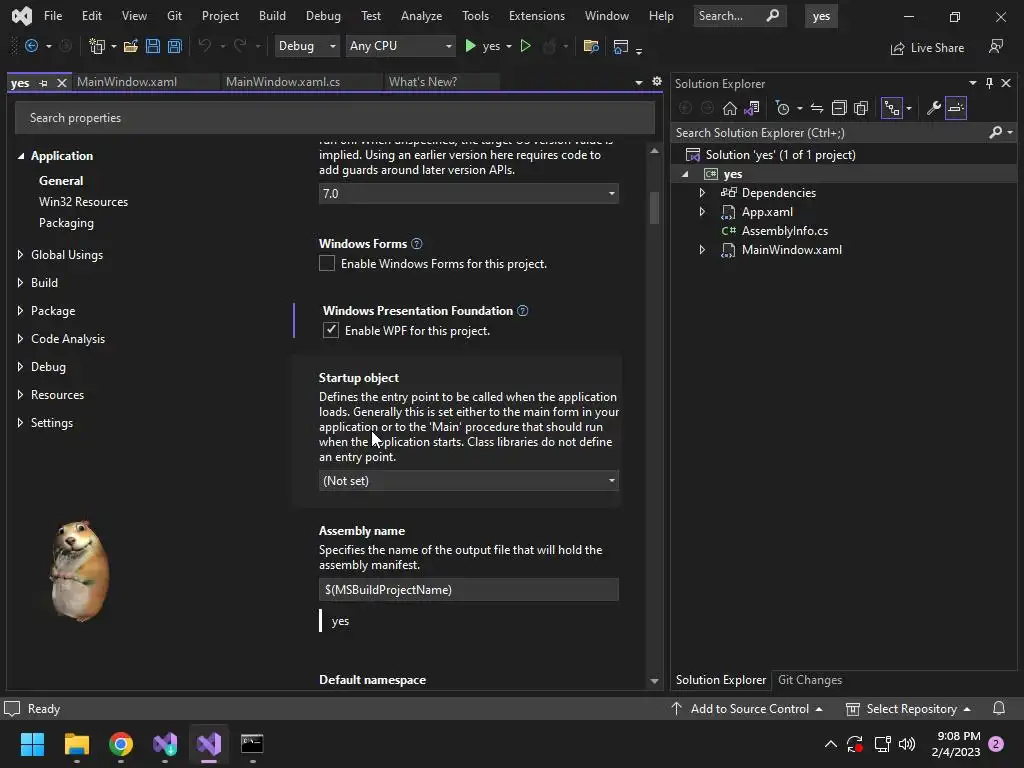
Task: Toggle the nested files view icon
Action: 891,108
